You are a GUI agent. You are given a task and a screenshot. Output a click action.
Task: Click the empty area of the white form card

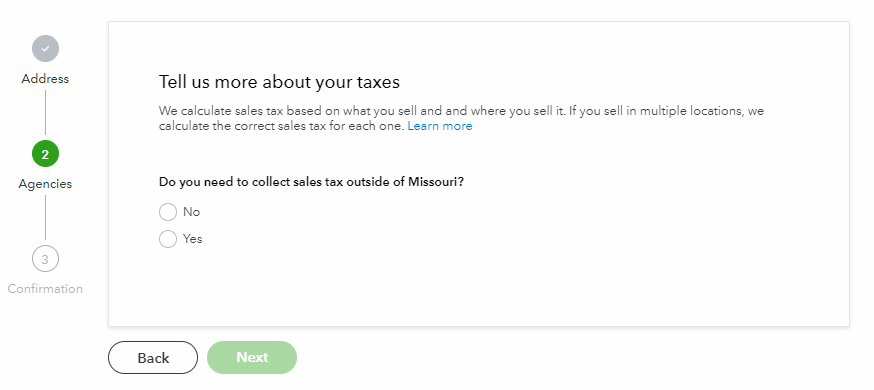pos(557,267)
